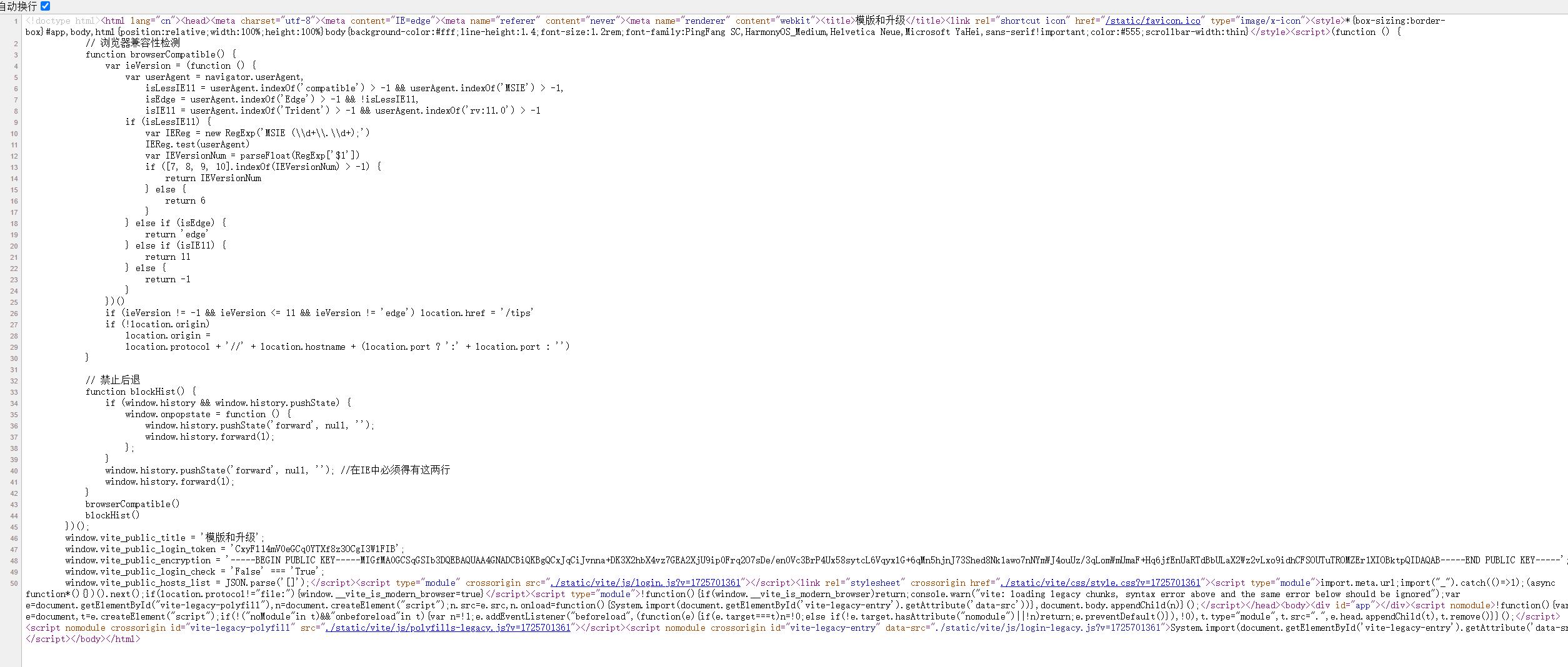Image resolution: width=1568 pixels, height=667 pixels.
Task: Click the window.vite_public_title assignment line
Action: point(166,538)
